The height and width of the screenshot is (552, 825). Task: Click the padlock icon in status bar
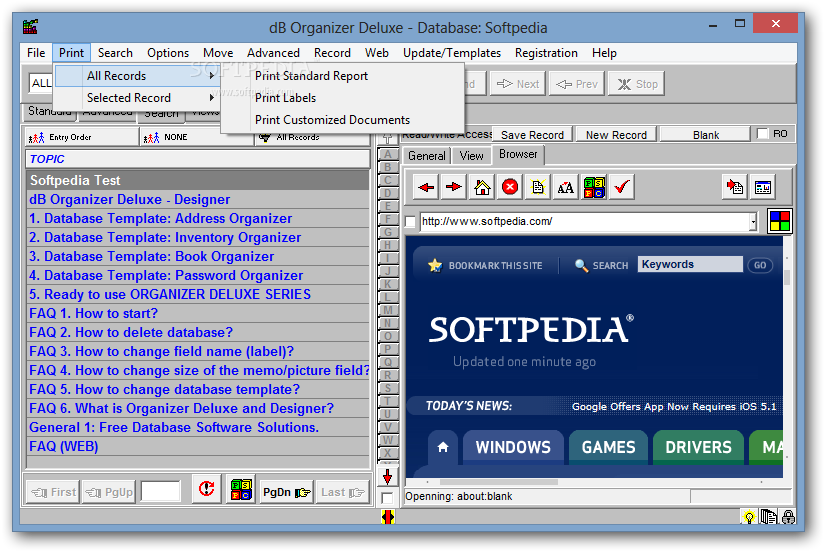788,517
